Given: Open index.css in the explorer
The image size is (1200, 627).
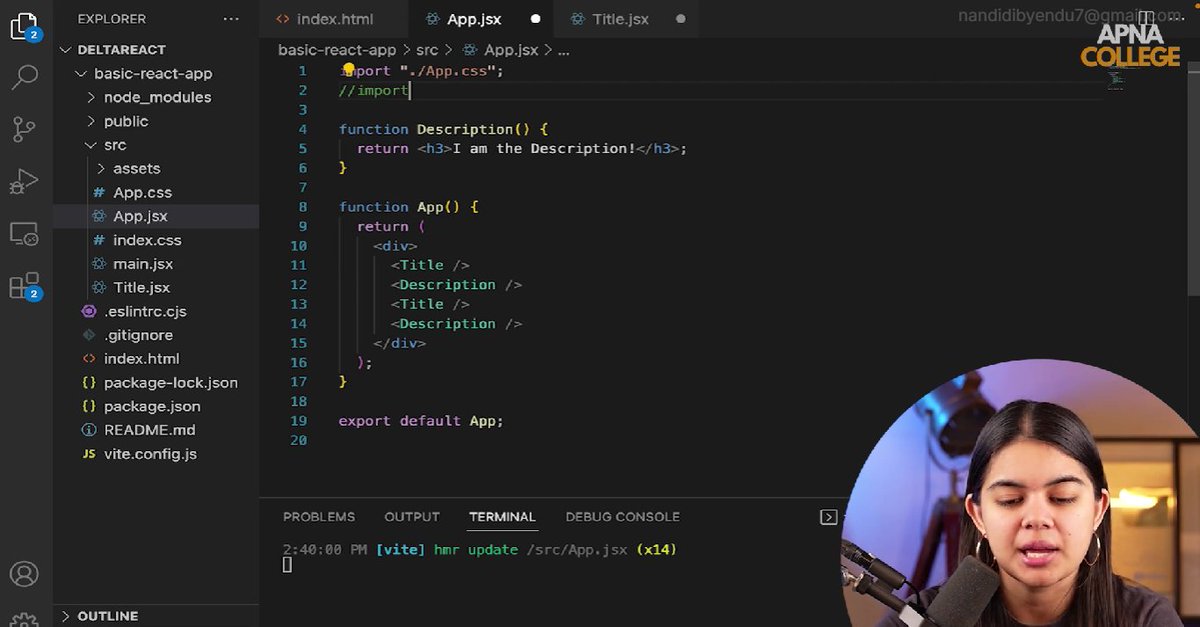Looking at the screenshot, I should coord(156,240).
